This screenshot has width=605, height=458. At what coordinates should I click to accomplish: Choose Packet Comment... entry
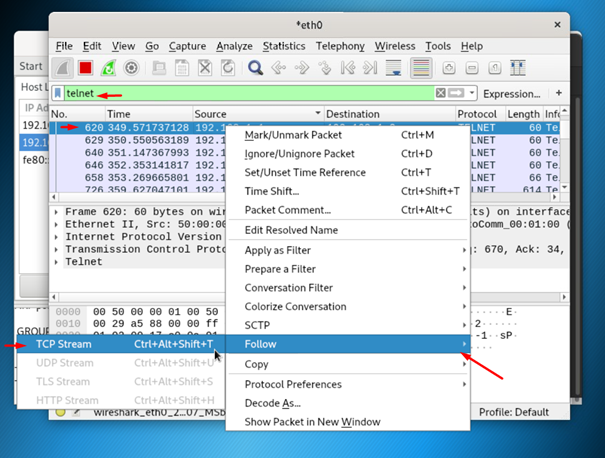tap(348, 210)
